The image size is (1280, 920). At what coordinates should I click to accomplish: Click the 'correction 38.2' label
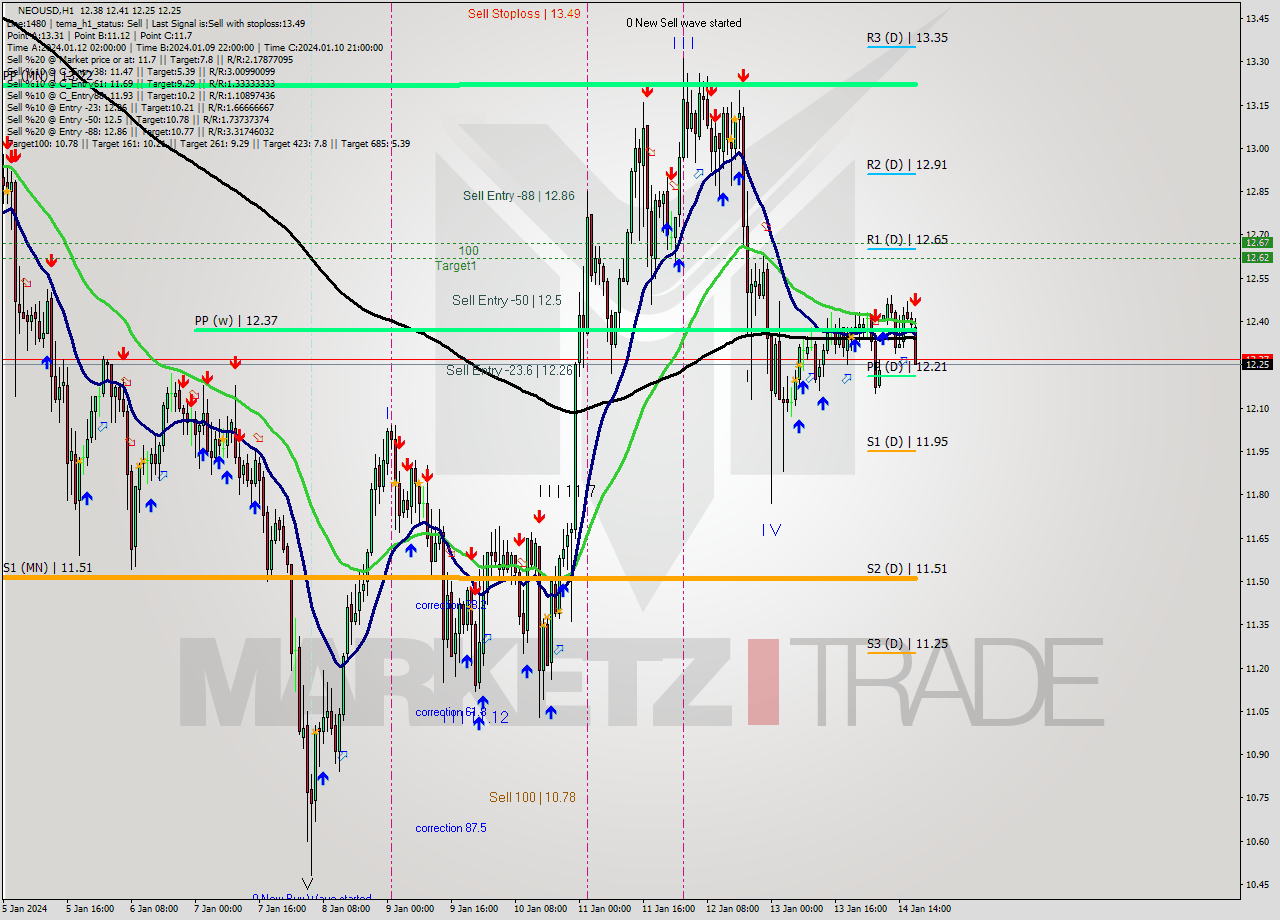pos(451,606)
